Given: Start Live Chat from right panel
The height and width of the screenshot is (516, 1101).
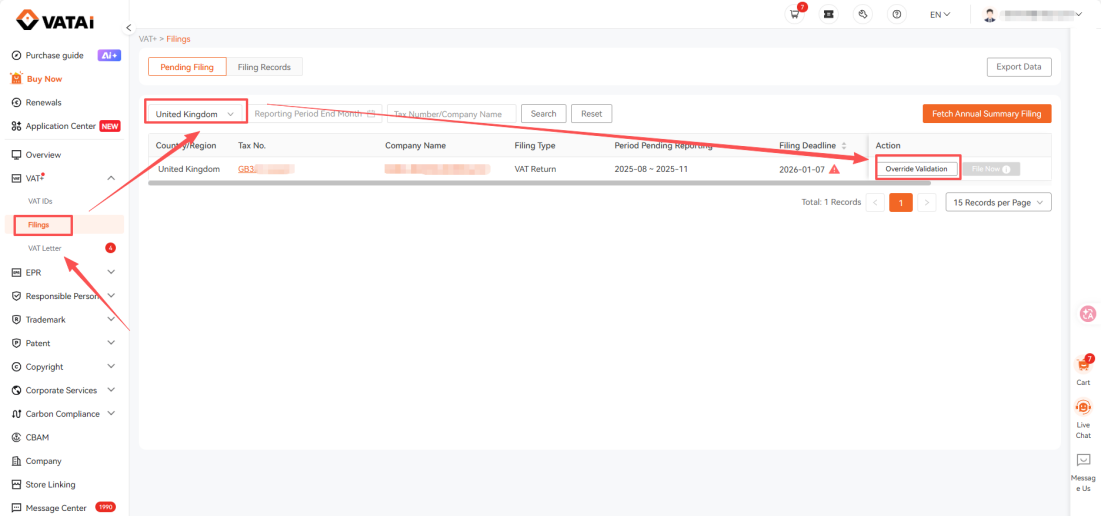Looking at the screenshot, I should point(1083,419).
